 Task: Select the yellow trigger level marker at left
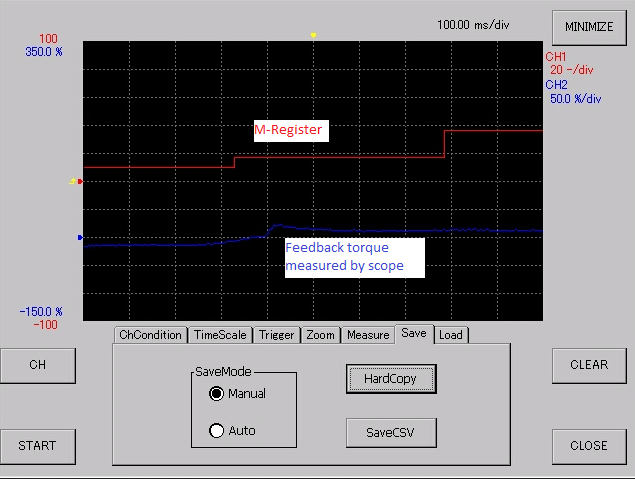pos(72,181)
